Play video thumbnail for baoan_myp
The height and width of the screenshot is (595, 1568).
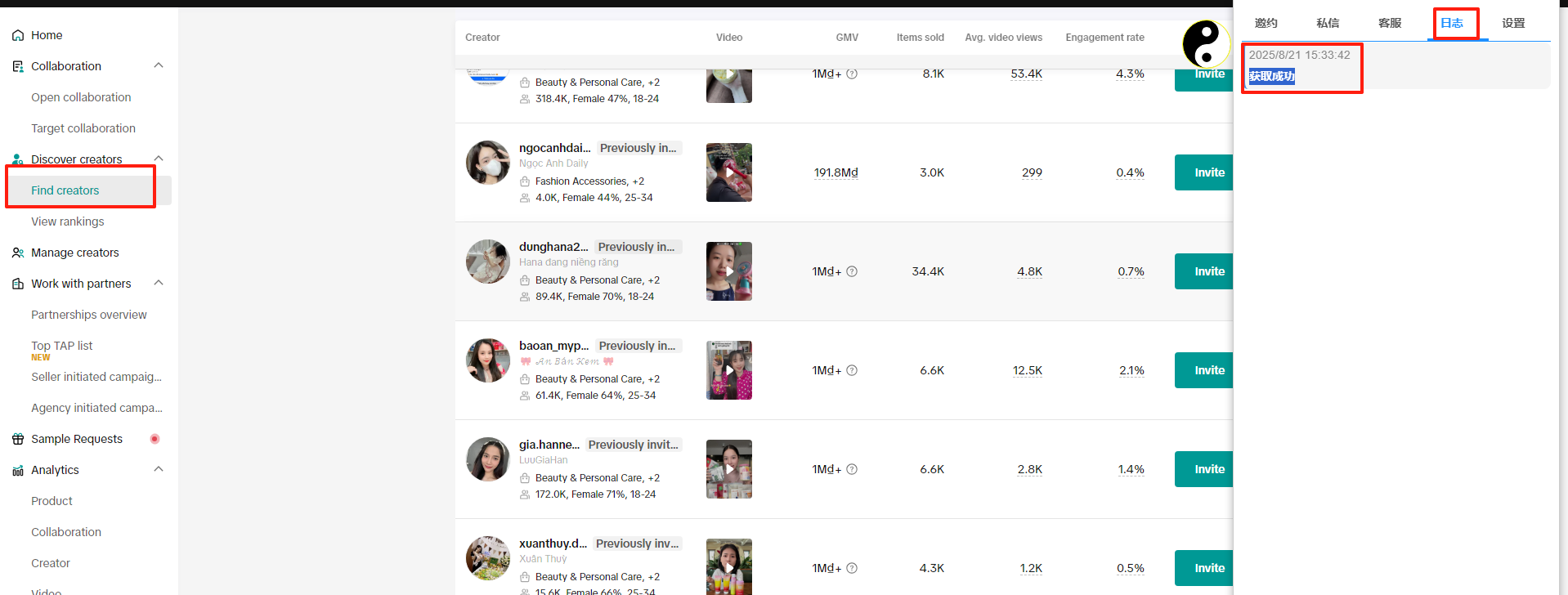729,370
